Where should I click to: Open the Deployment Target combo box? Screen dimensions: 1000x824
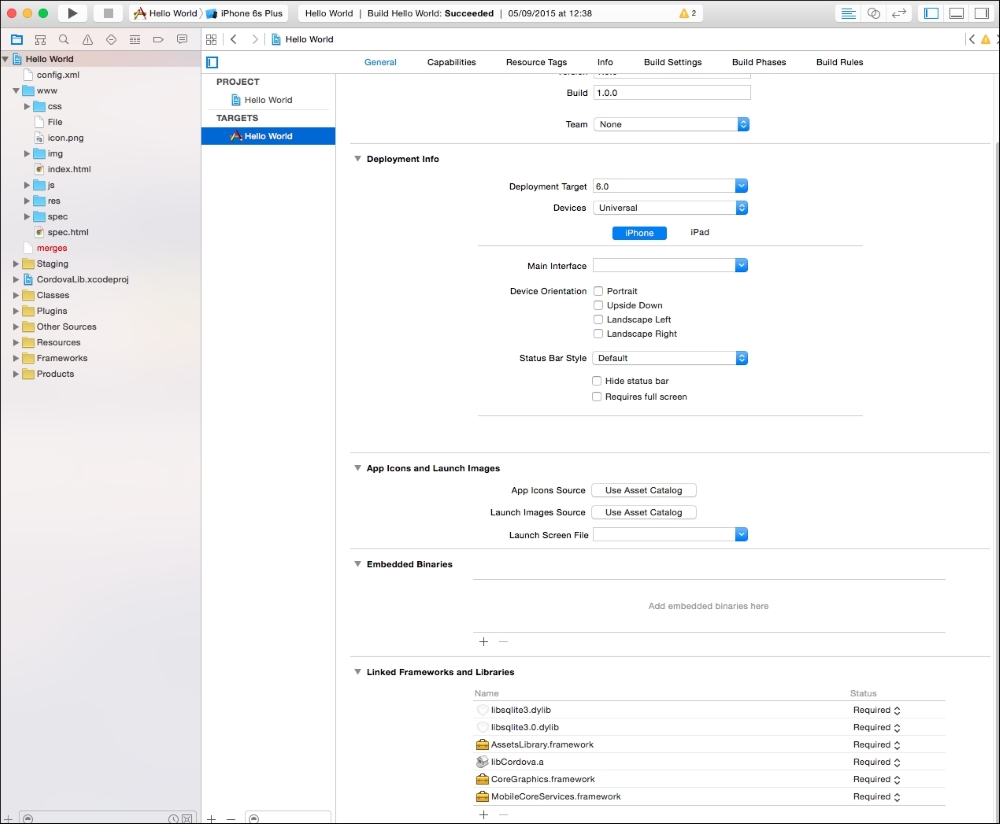tap(741, 186)
